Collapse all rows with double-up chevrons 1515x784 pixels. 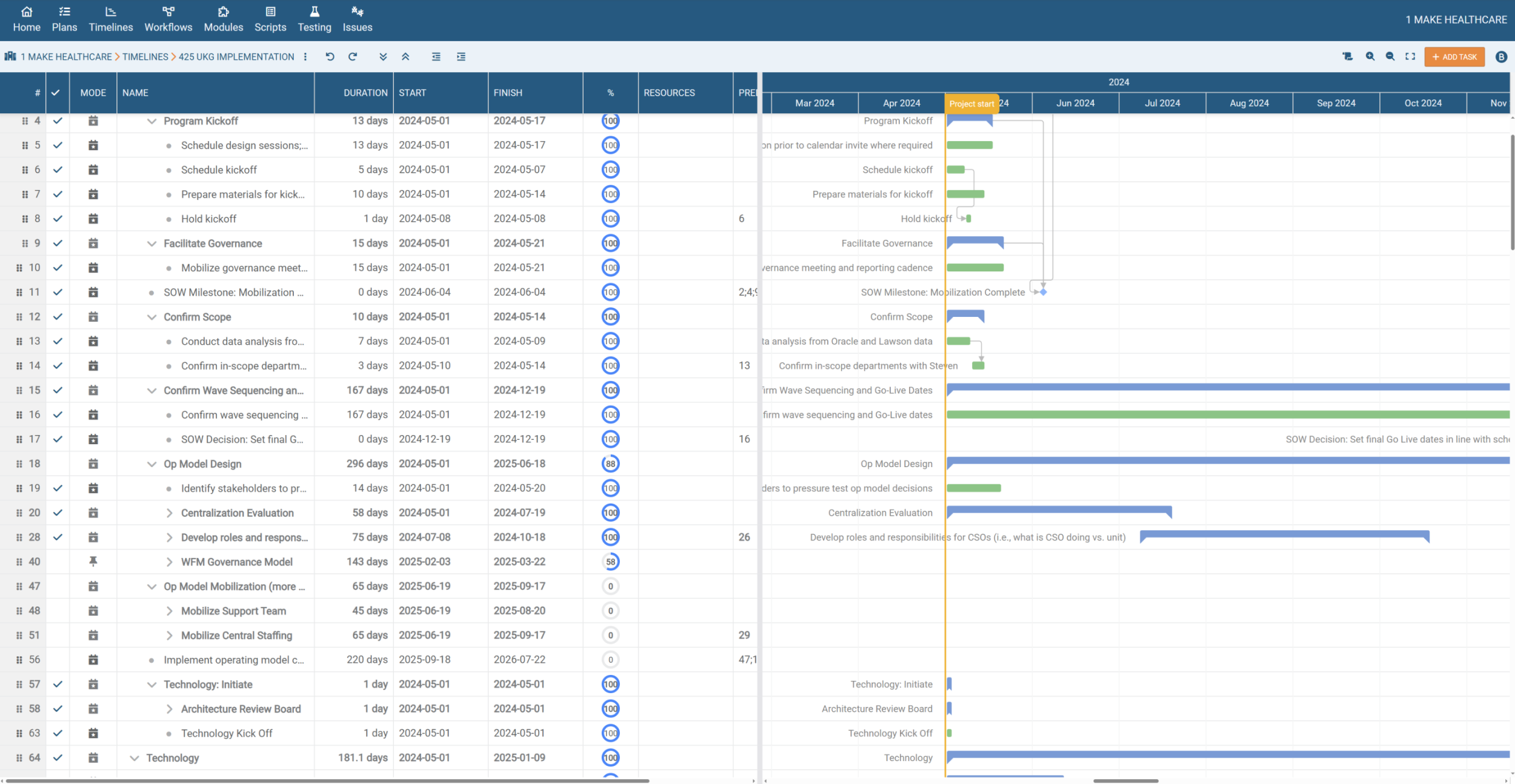point(405,56)
